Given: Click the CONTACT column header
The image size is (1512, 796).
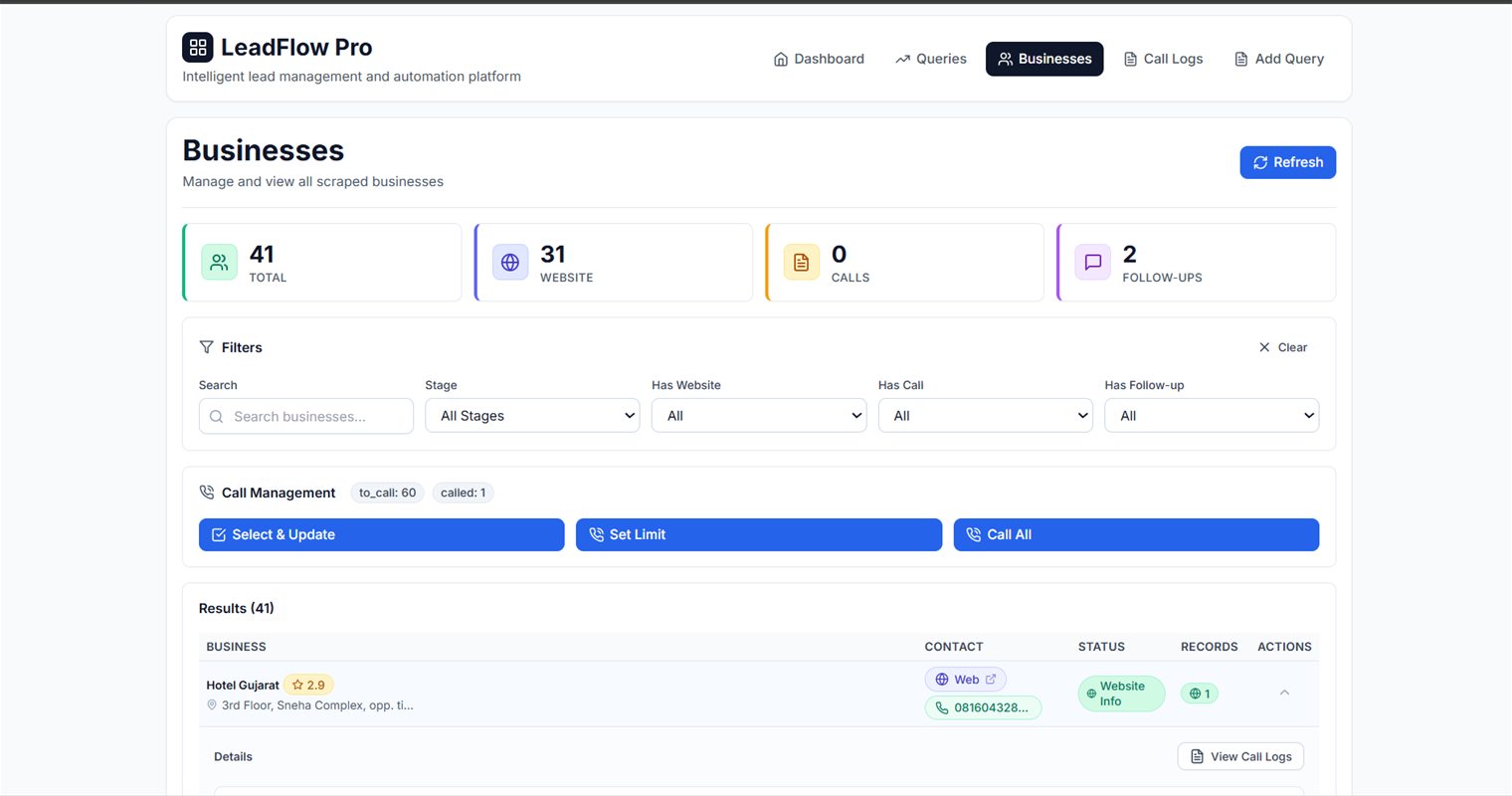Looking at the screenshot, I should 954,647.
